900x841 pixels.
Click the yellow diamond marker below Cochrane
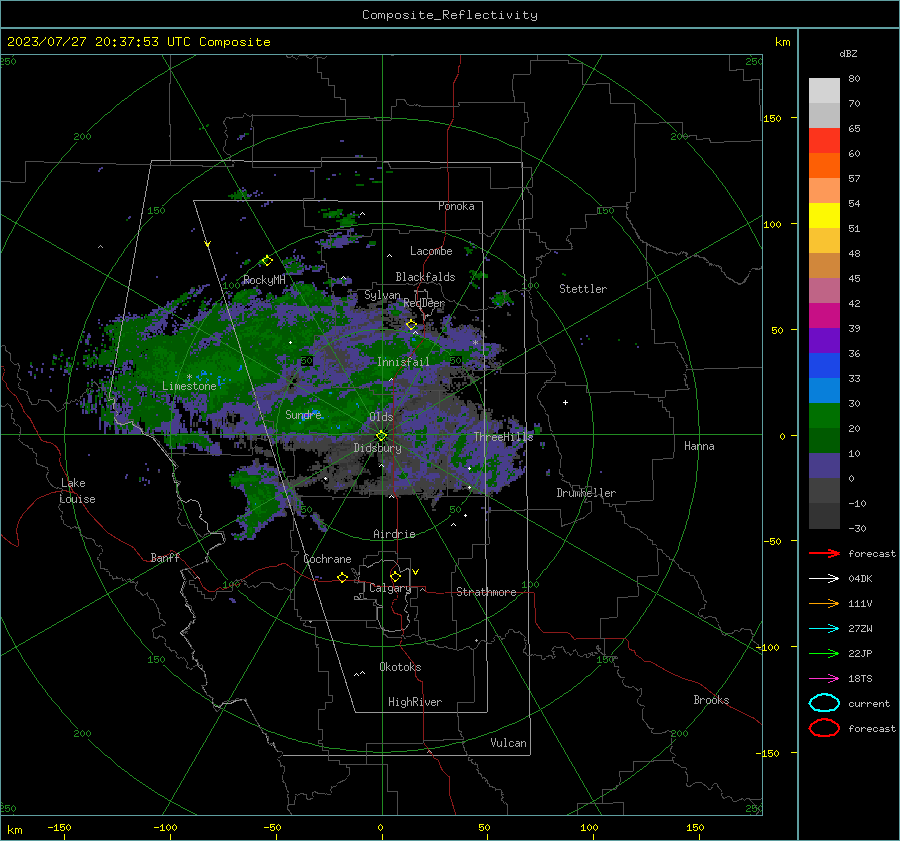342,577
